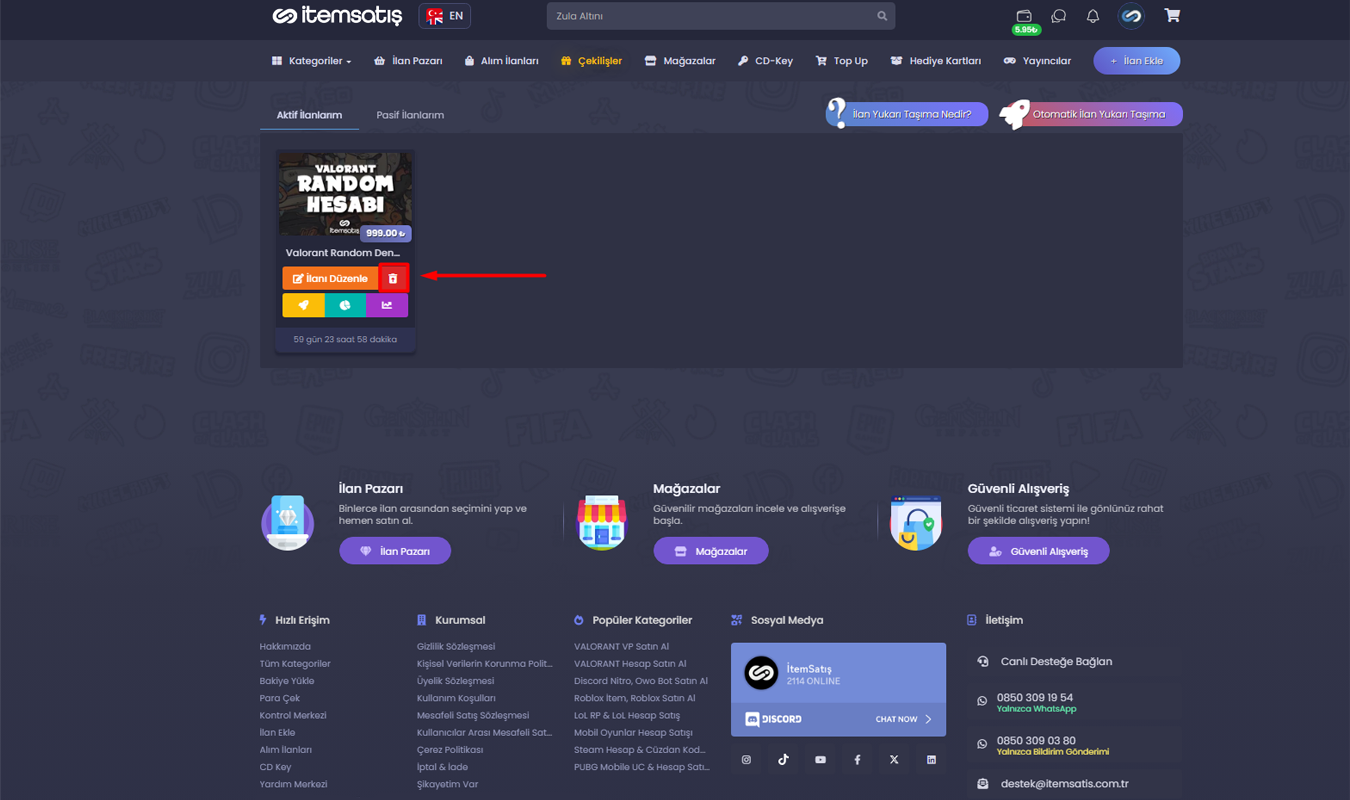Click the search magnifier icon
The width and height of the screenshot is (1350, 800).
(x=882, y=16)
